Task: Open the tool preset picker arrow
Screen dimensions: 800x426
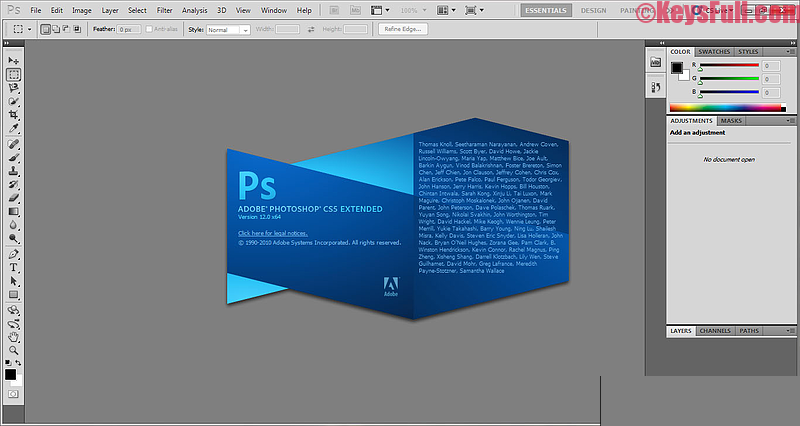Action: pos(31,30)
